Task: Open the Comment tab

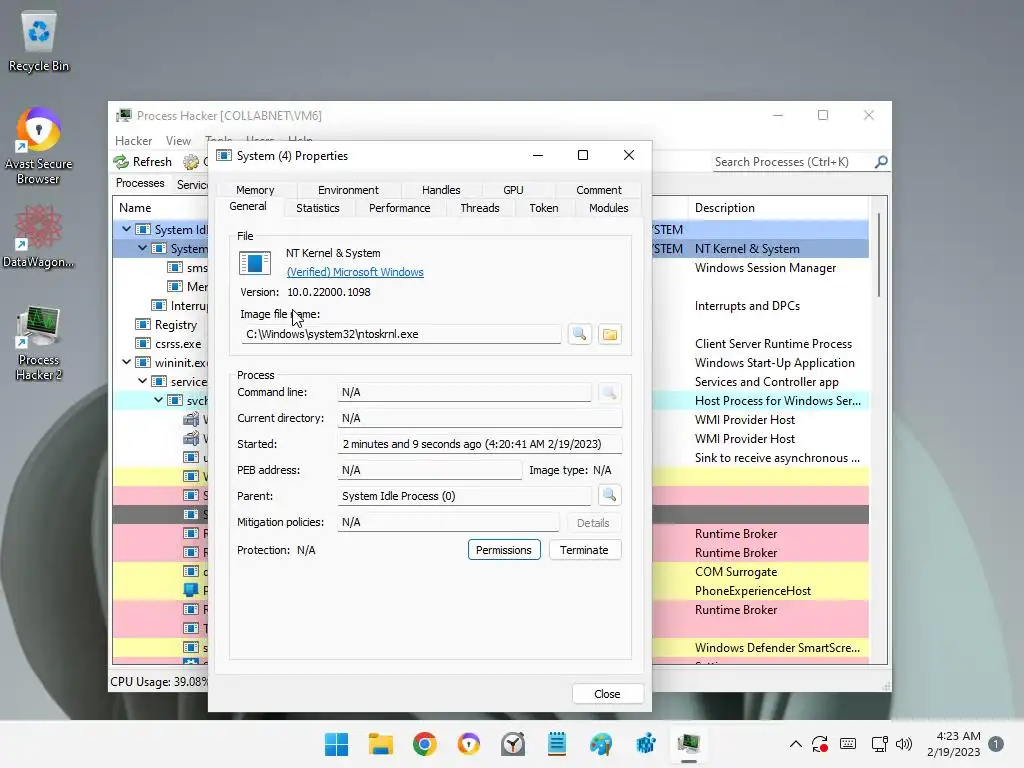Action: 598,190
